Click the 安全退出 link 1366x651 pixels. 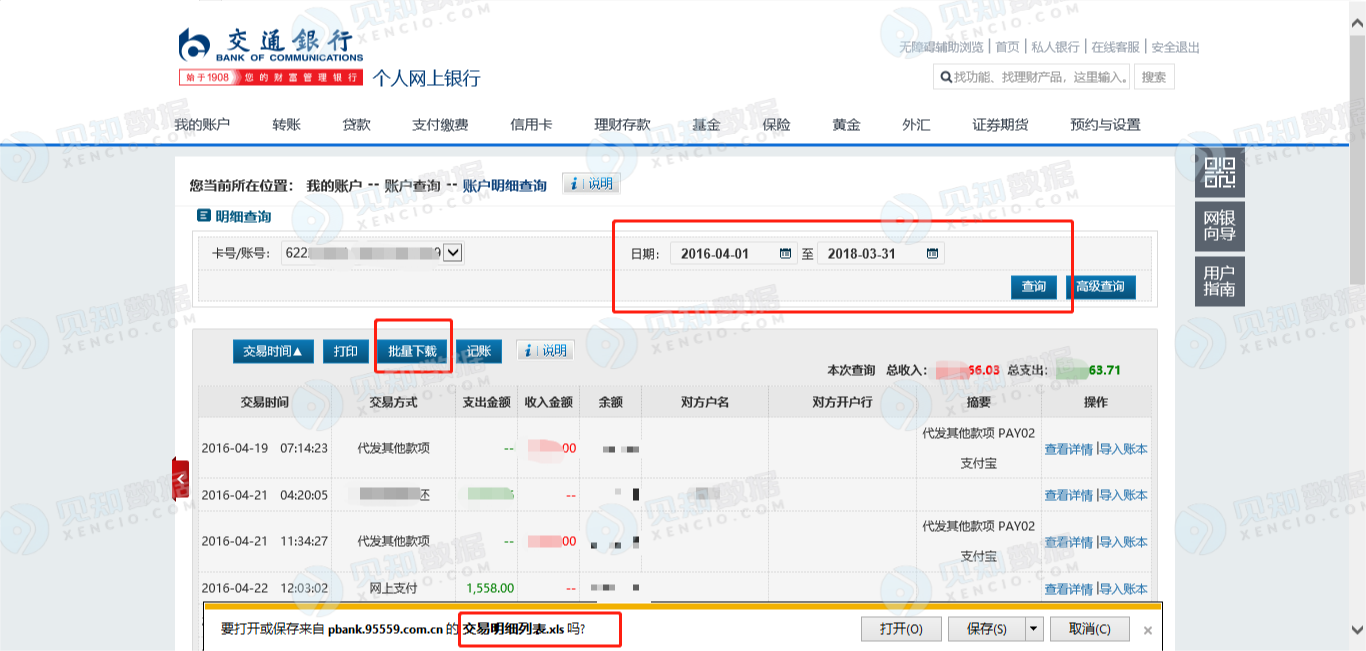pyautogui.click(x=1175, y=47)
